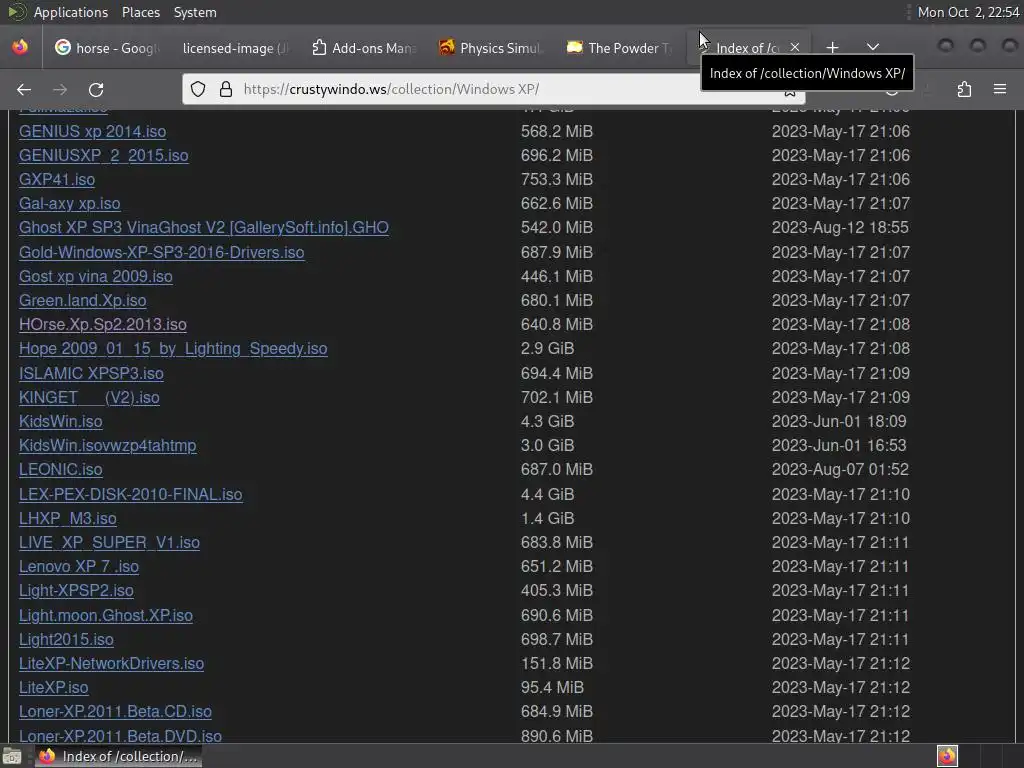Click date 2023-Jun-01 16:53
This screenshot has width=1024, height=768.
[x=839, y=445]
